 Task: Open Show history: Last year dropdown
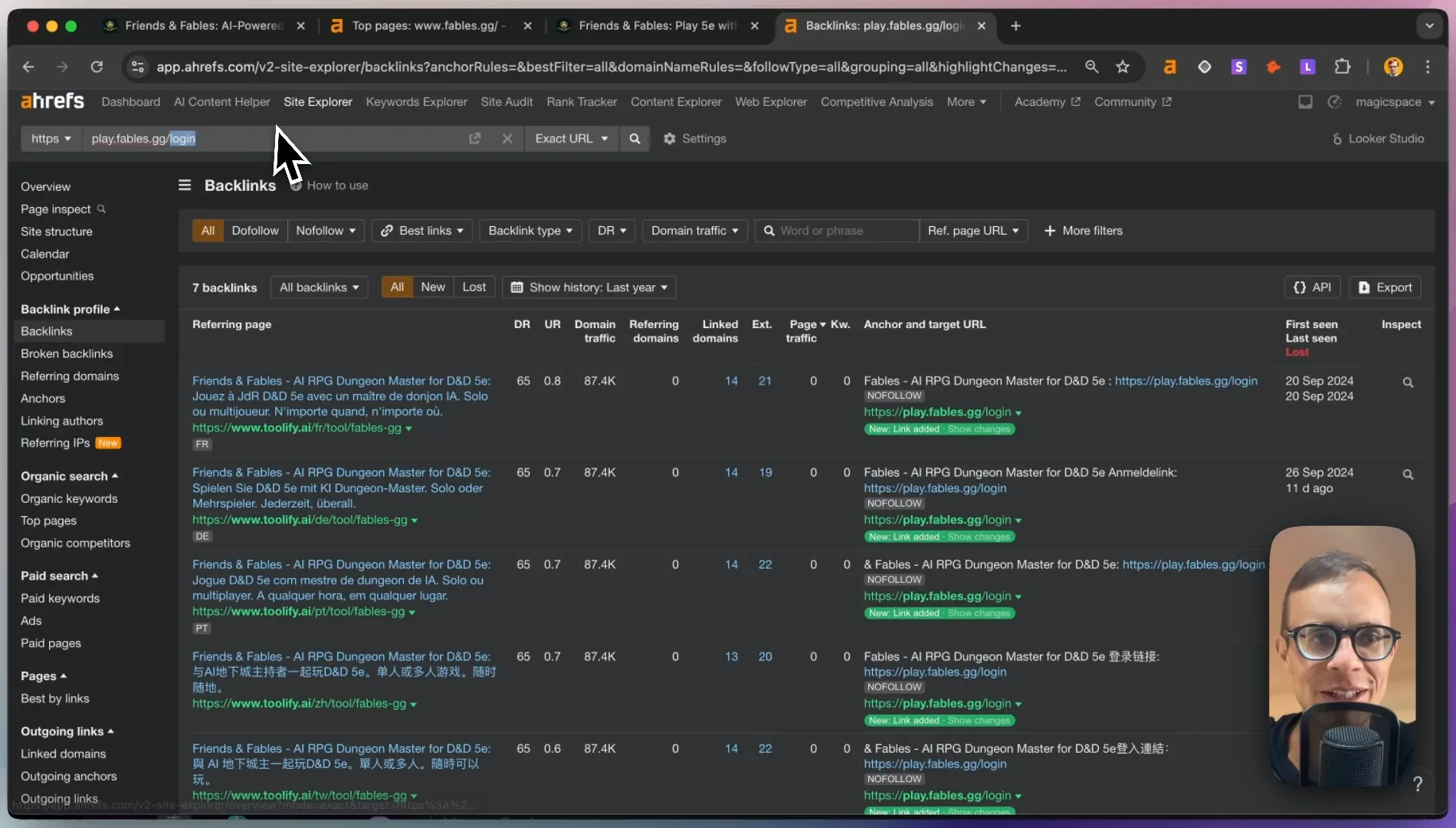[x=589, y=287]
